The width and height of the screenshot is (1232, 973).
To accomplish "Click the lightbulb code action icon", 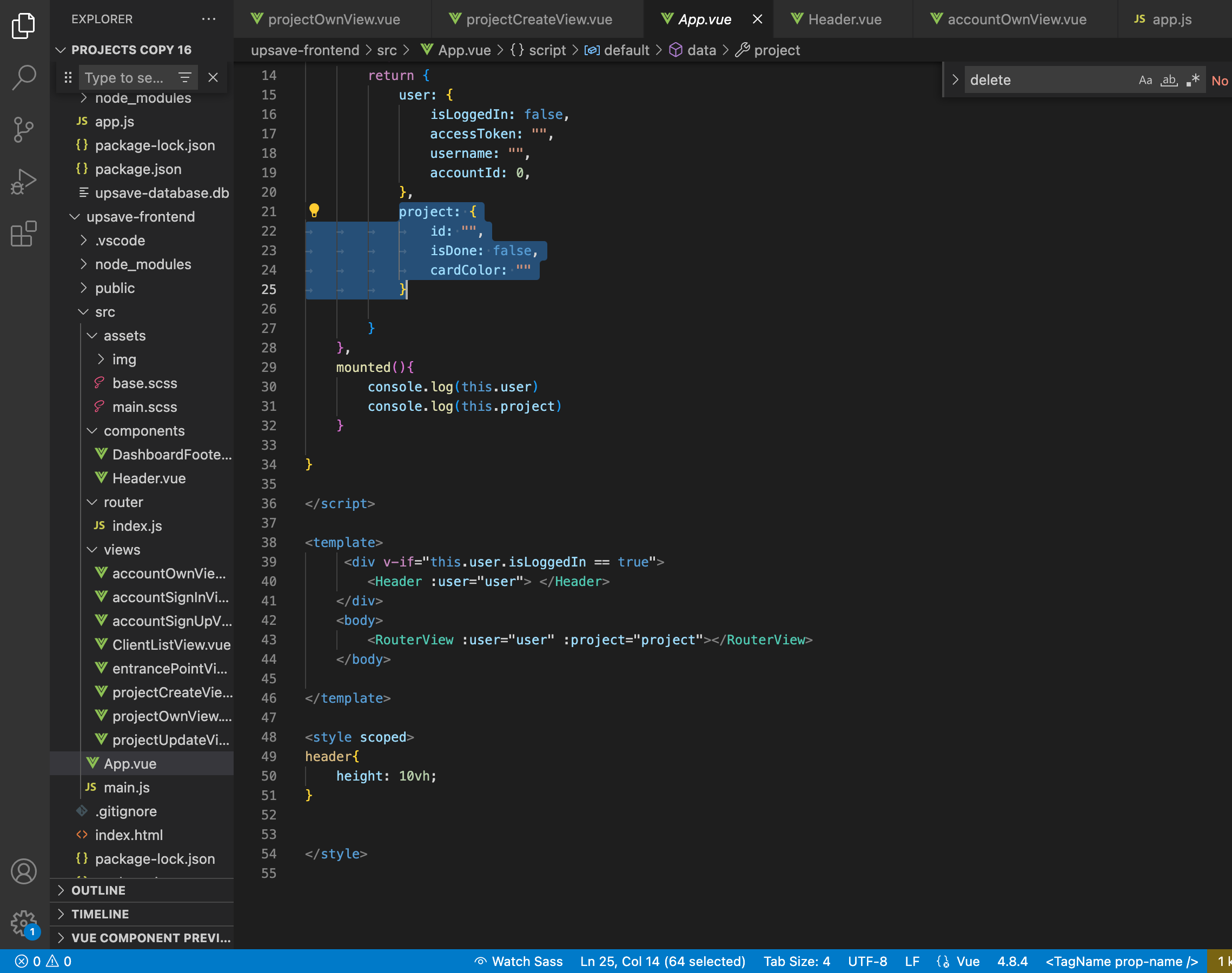I will (314, 211).
